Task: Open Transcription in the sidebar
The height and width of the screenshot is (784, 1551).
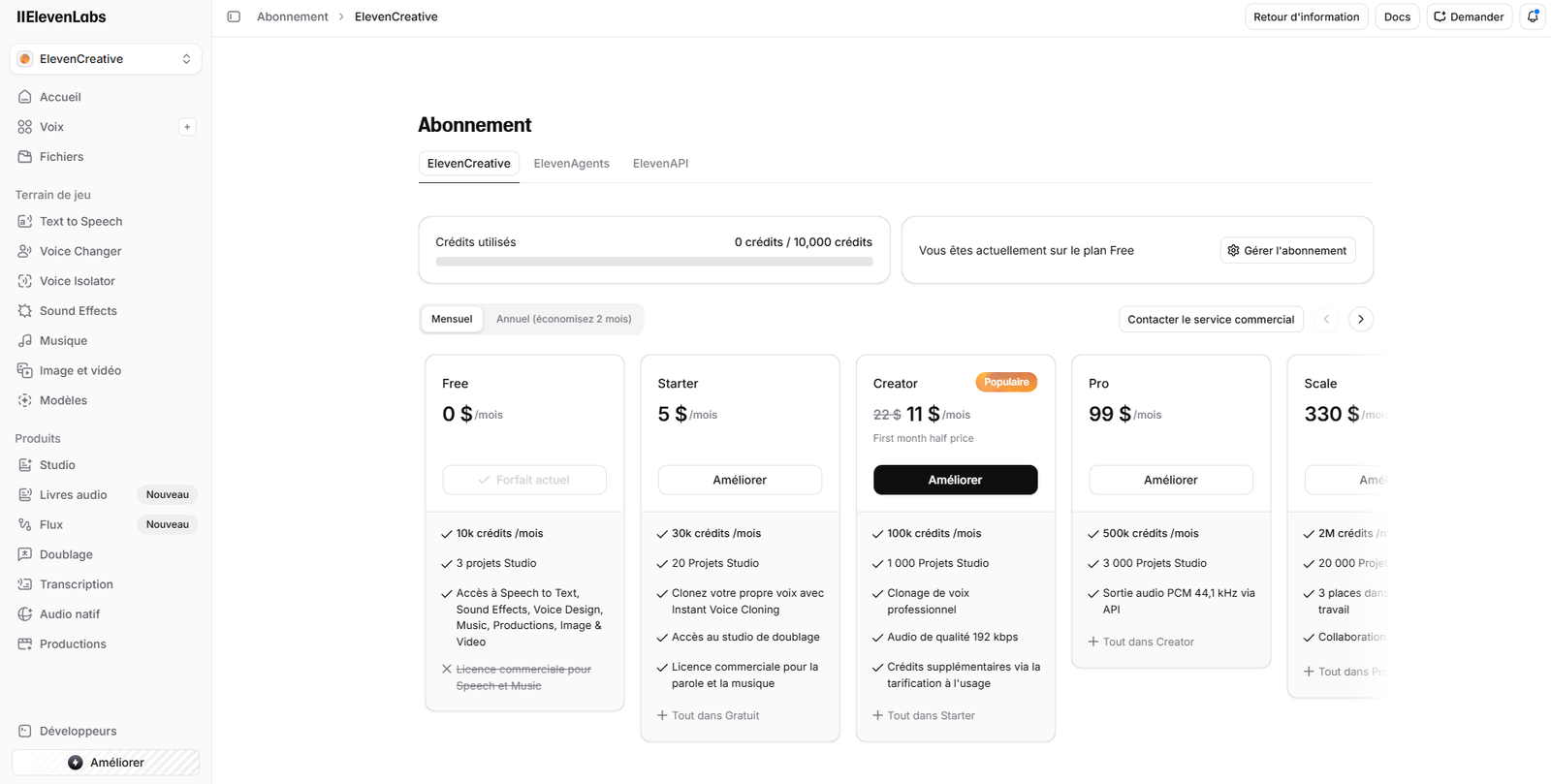Action: pos(76,584)
